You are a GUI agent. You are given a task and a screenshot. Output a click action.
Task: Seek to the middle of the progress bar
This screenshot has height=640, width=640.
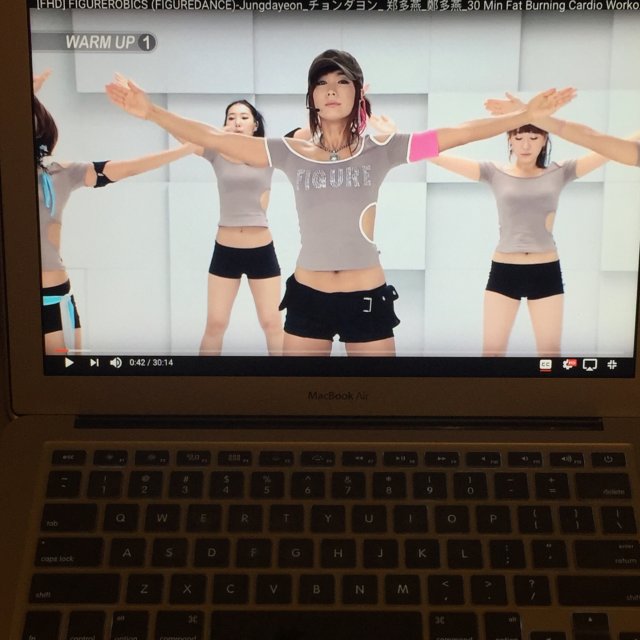[340, 353]
